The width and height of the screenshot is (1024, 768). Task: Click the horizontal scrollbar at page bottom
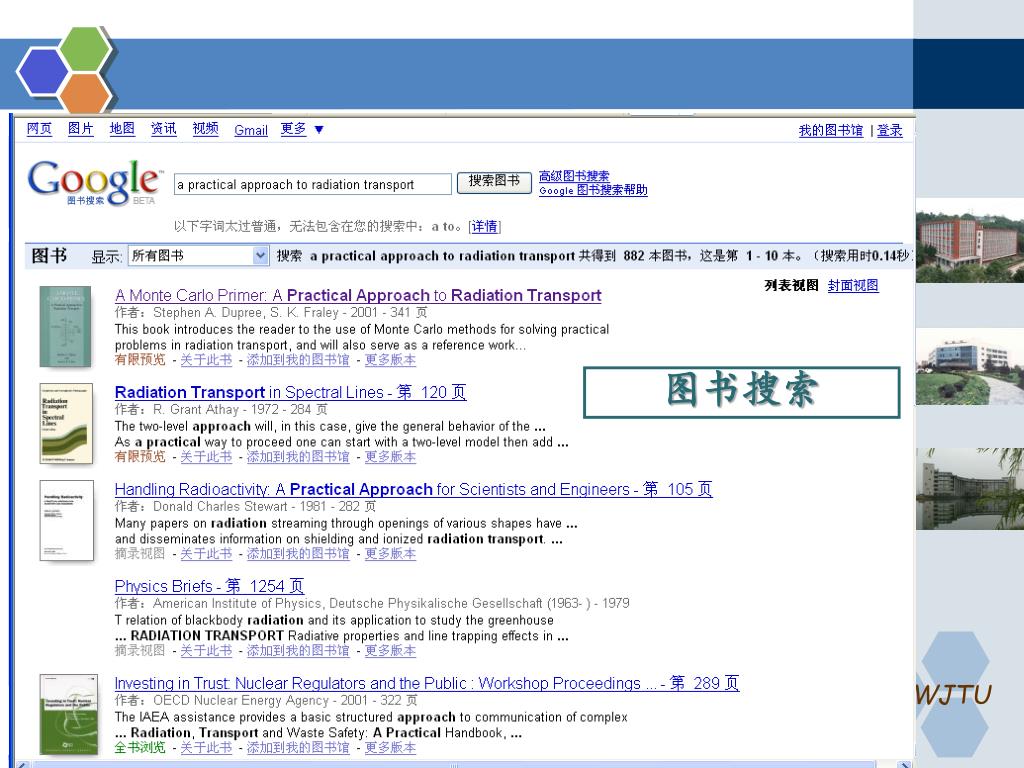[454, 764]
